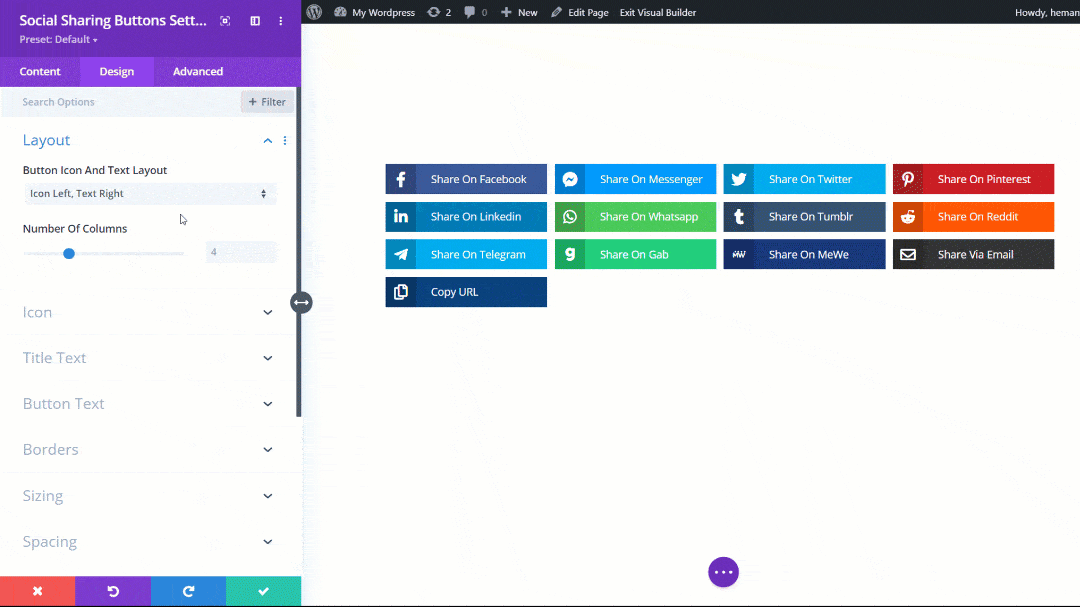Click Share On Tumblr button text
1080x607 pixels.
(x=811, y=216)
